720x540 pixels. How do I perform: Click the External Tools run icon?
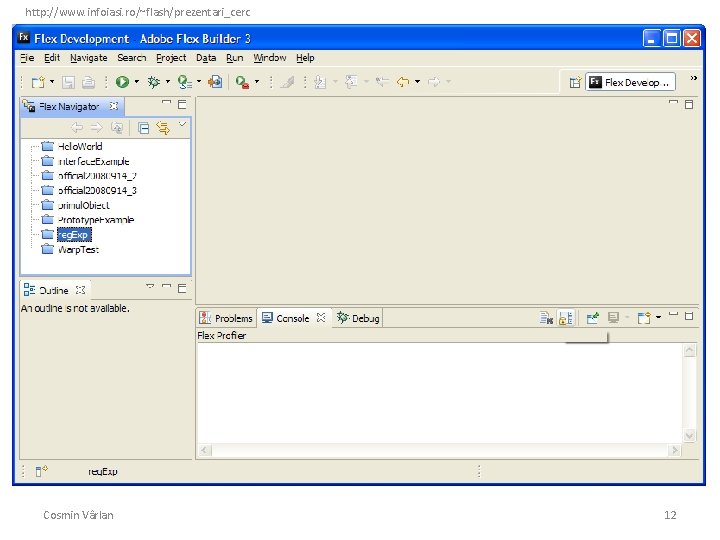coord(242,82)
